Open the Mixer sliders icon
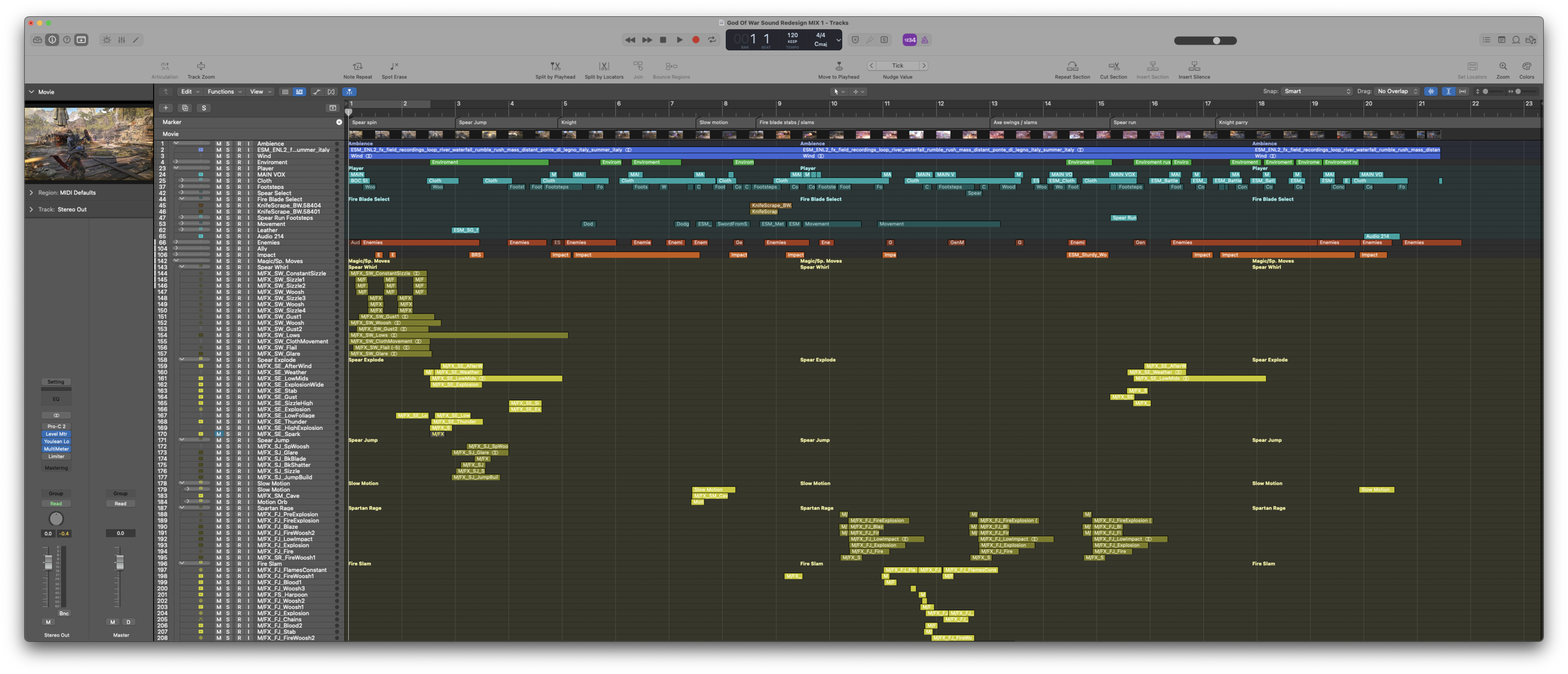 [x=122, y=40]
